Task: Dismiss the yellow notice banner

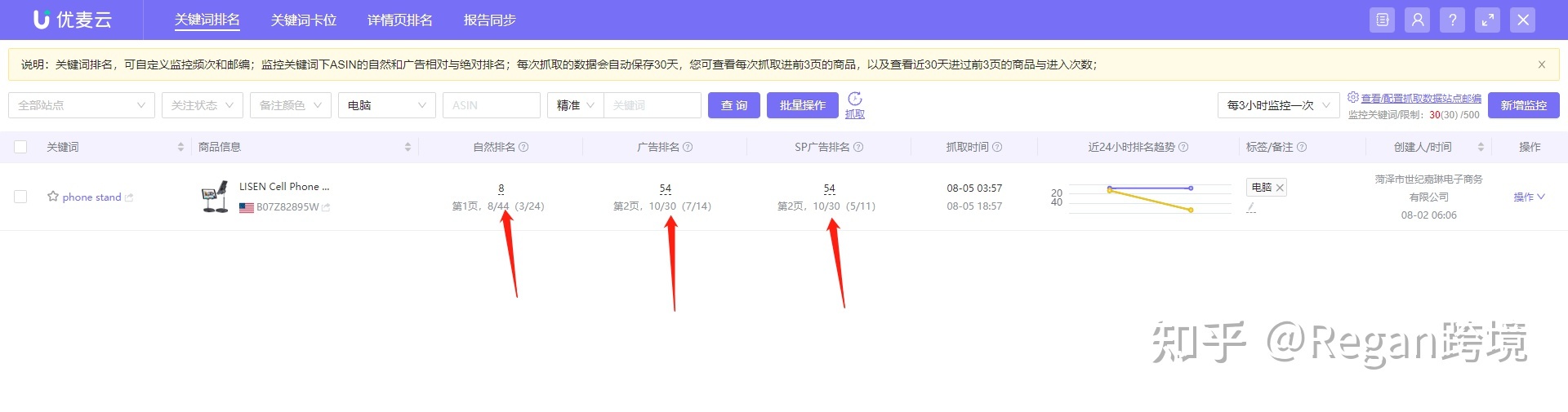Action: coord(1541,64)
